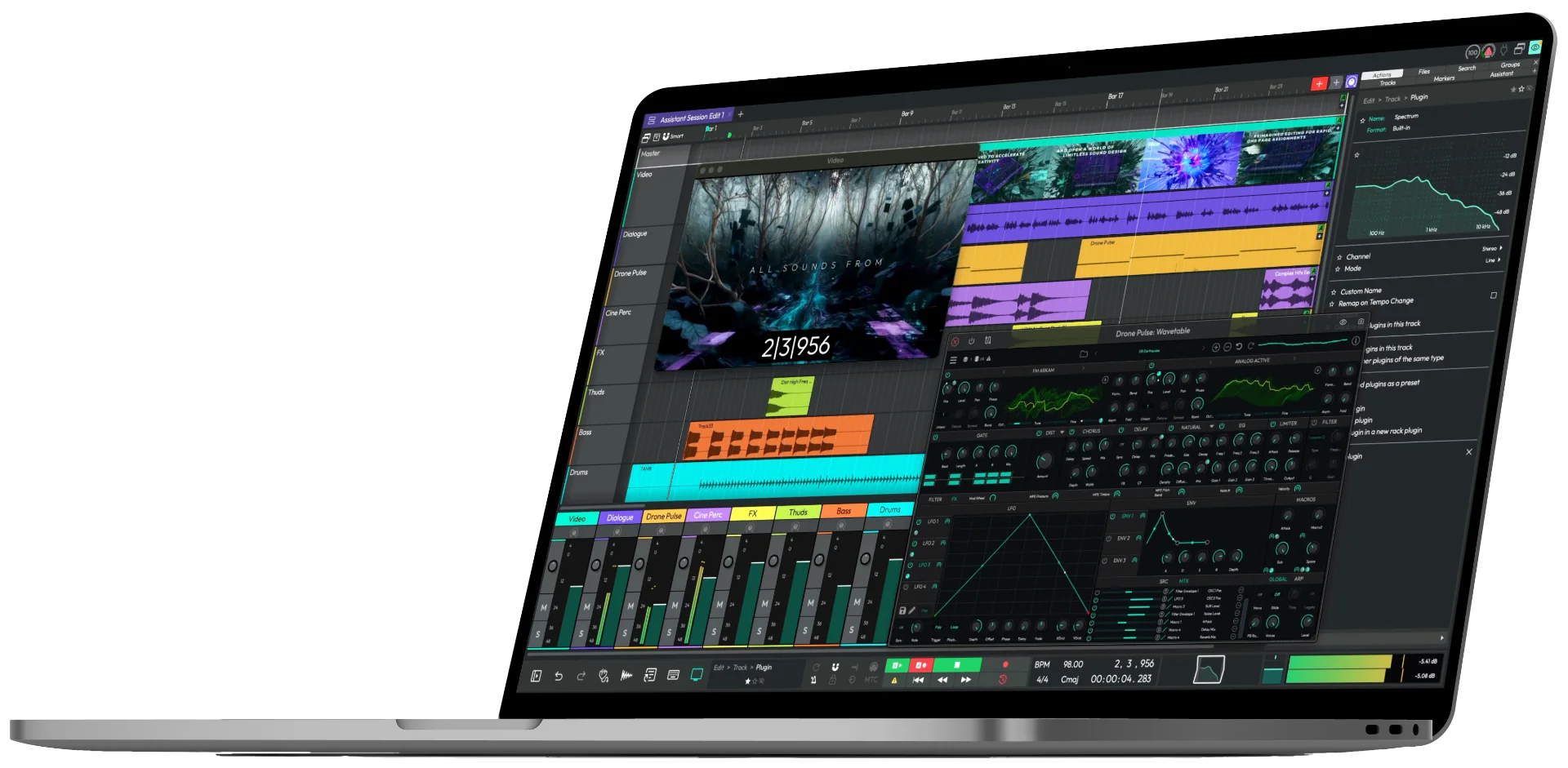Click the Edit breadcrumb in the properties panel

point(1369,100)
